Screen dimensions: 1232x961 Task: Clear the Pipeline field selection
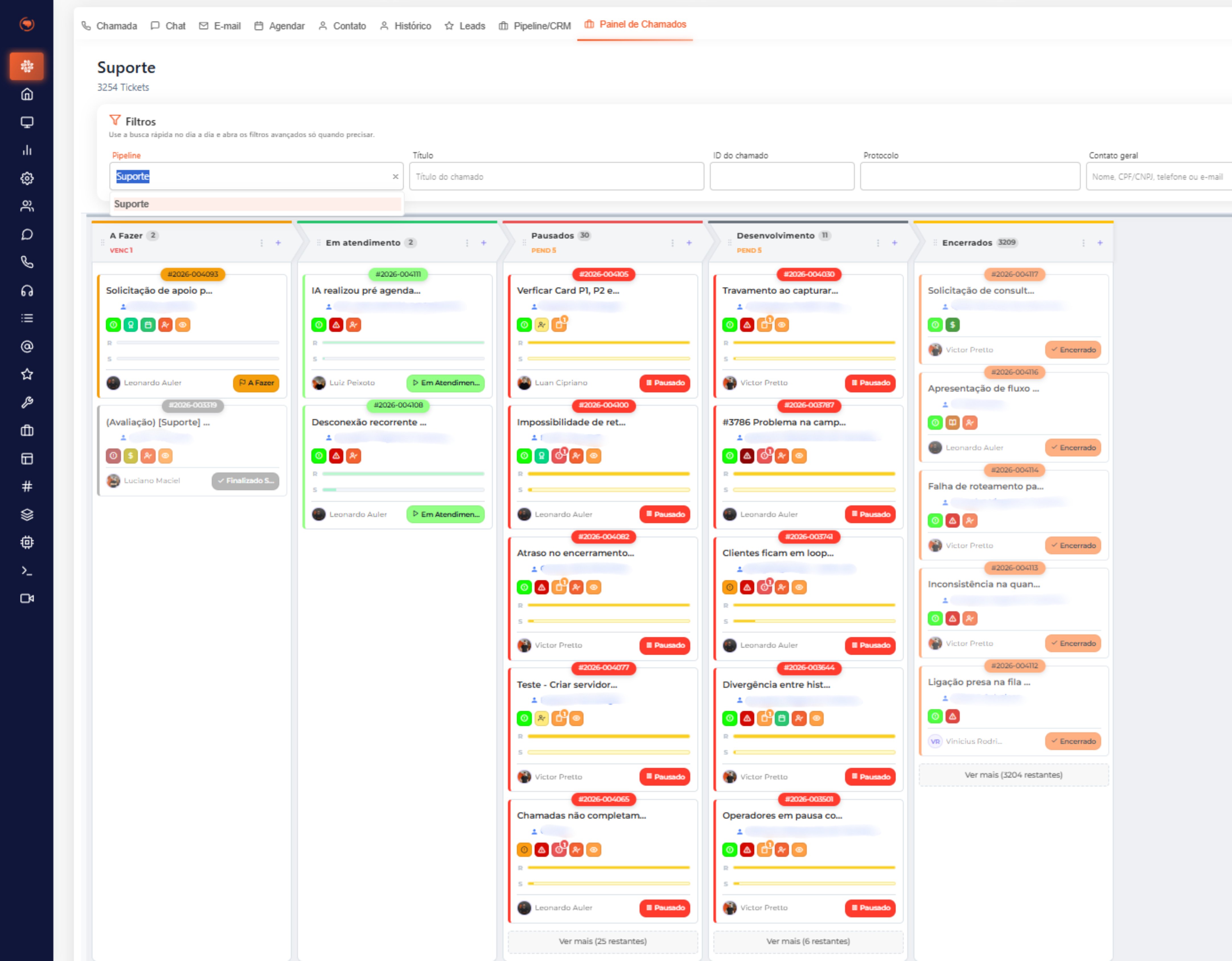(x=395, y=177)
